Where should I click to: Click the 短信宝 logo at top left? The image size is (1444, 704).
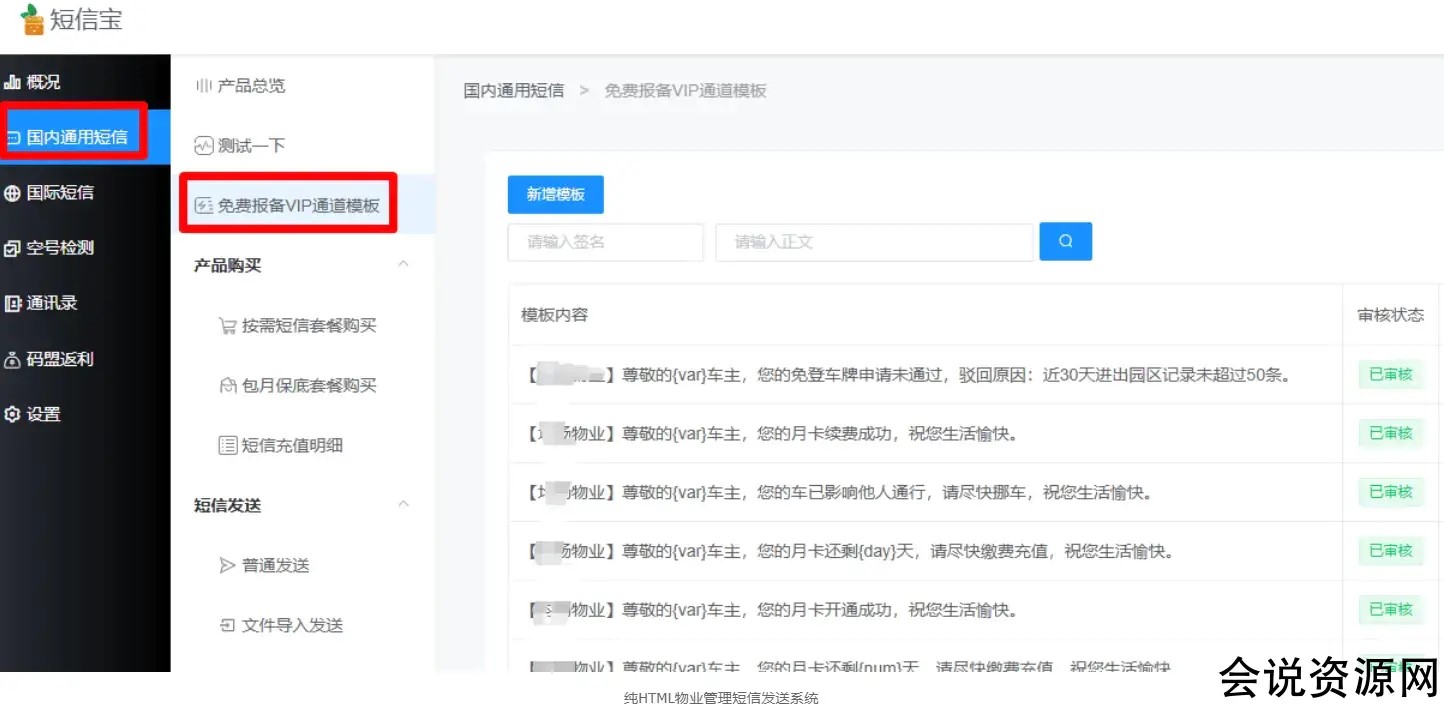[72, 20]
